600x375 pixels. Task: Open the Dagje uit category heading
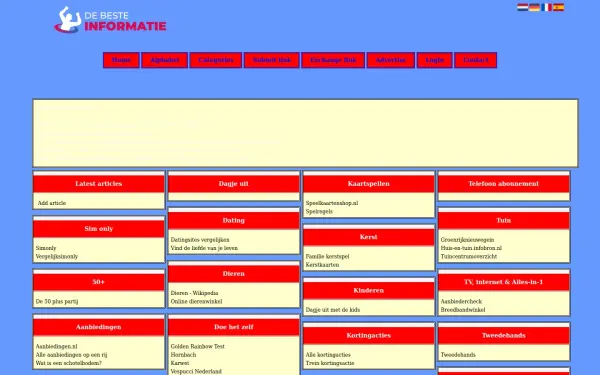tap(234, 184)
